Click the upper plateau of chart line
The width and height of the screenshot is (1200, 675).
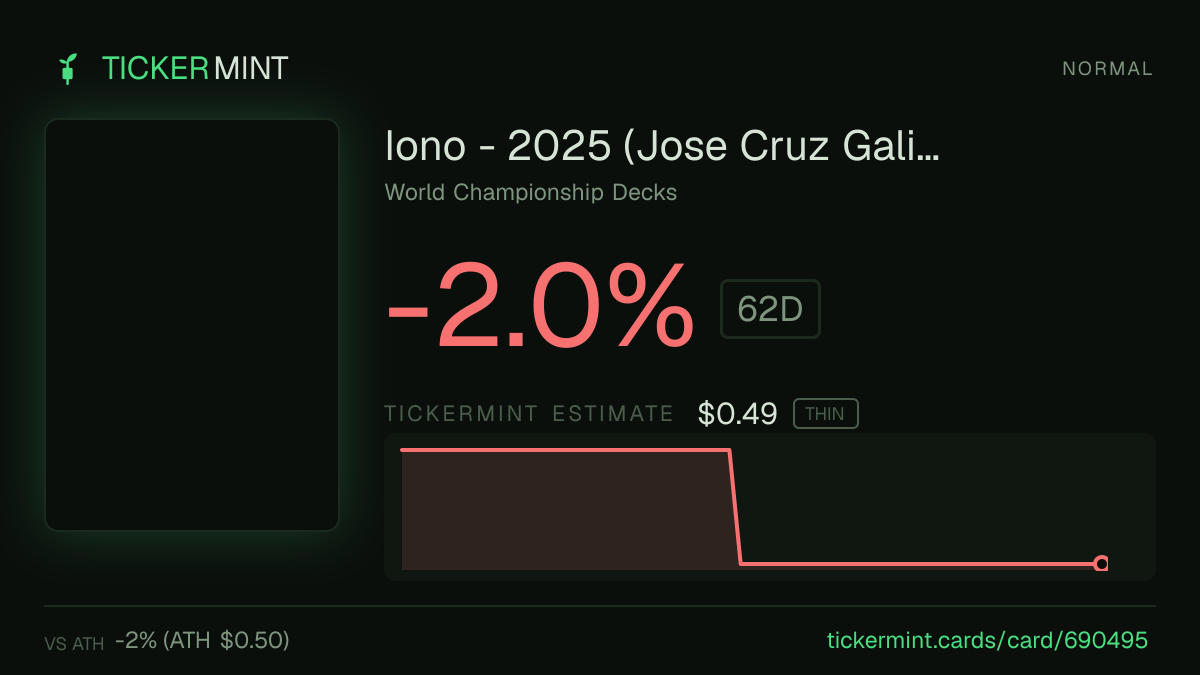(x=565, y=450)
